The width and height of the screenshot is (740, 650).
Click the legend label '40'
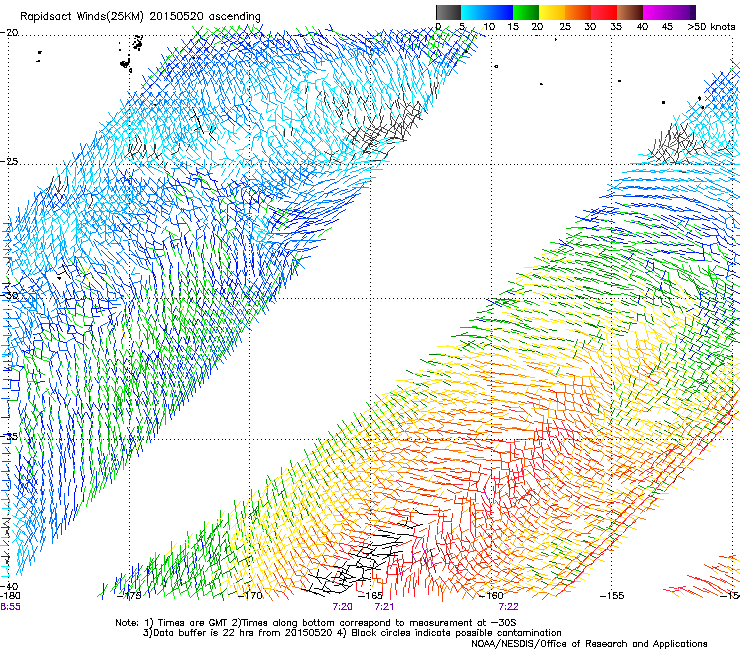tap(642, 26)
